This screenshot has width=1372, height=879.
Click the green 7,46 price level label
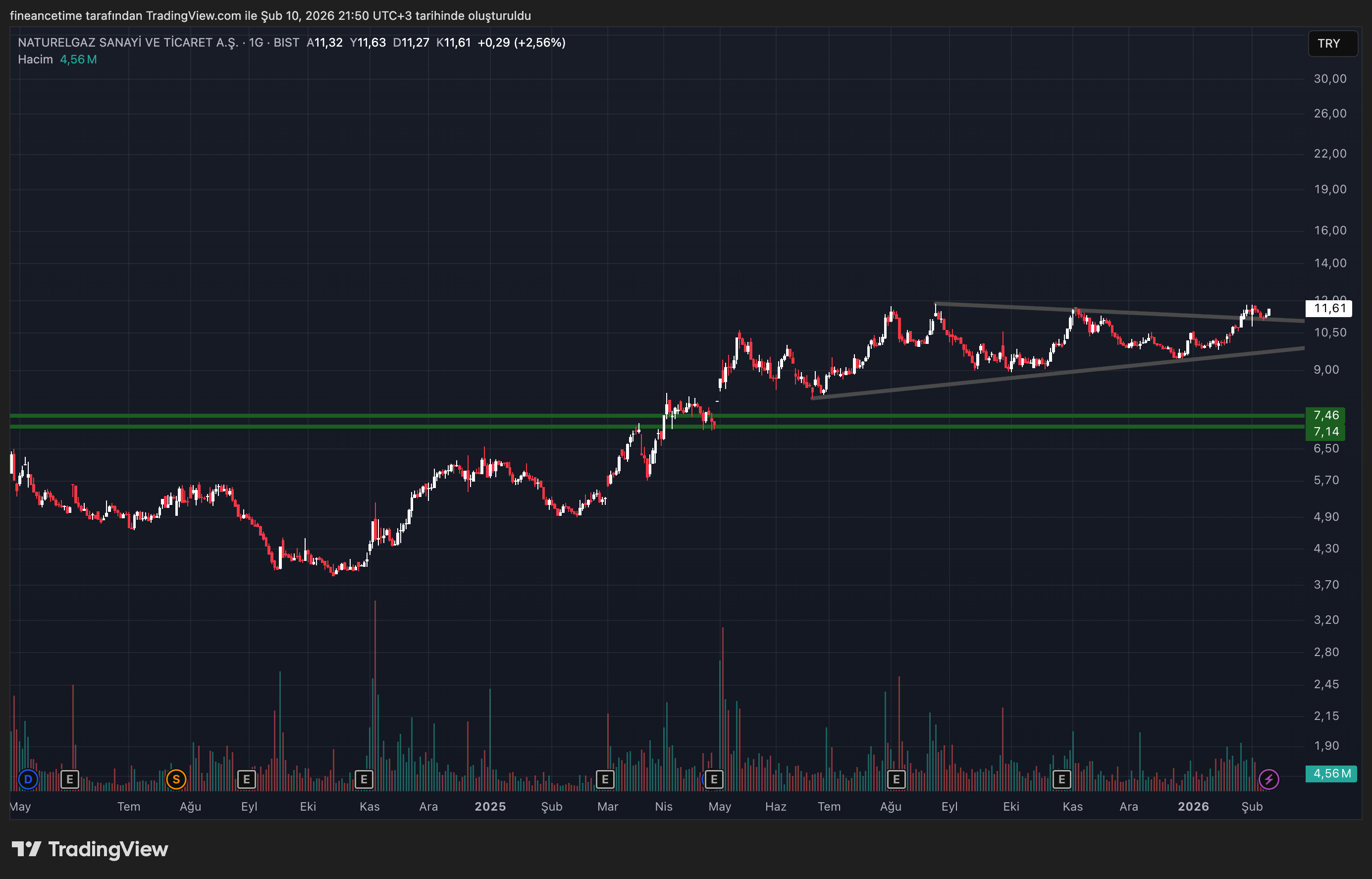pos(1325,415)
